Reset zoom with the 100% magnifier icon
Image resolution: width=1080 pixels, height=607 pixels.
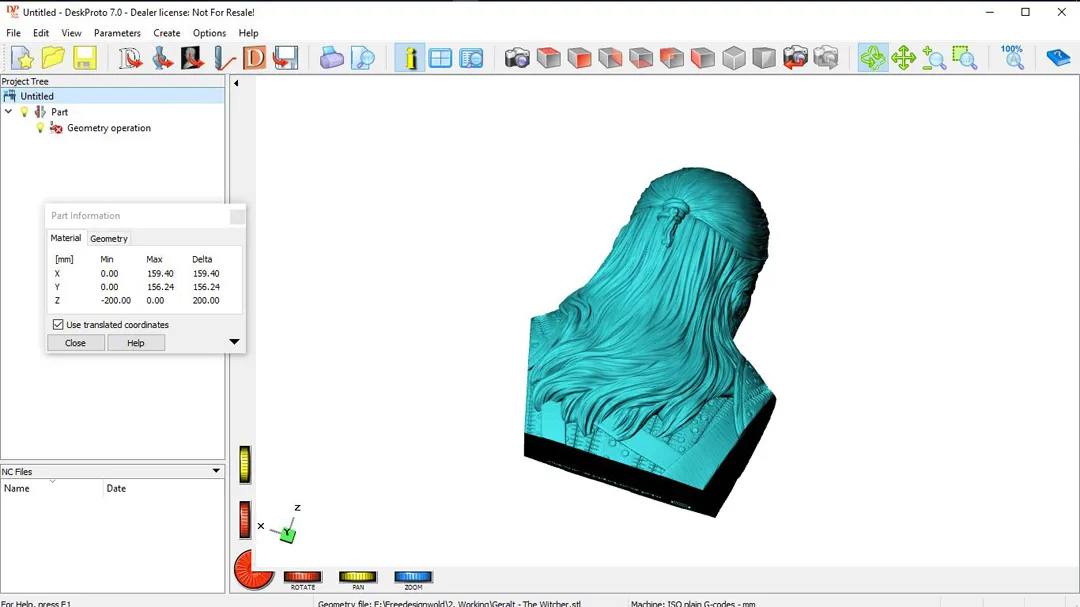pos(1012,58)
